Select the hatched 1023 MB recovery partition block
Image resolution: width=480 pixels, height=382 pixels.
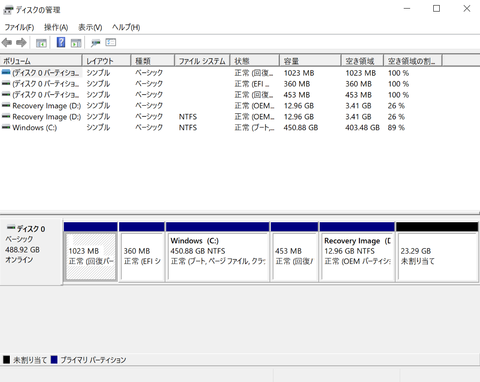[x=91, y=252]
